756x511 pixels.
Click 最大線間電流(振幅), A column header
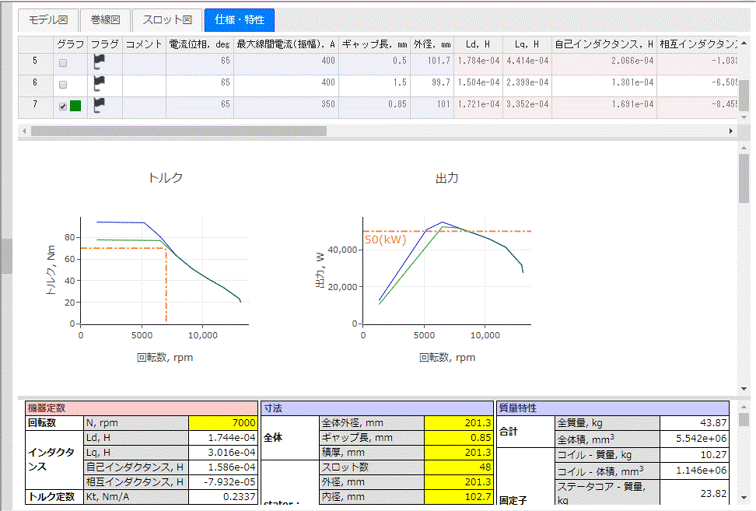[285, 44]
